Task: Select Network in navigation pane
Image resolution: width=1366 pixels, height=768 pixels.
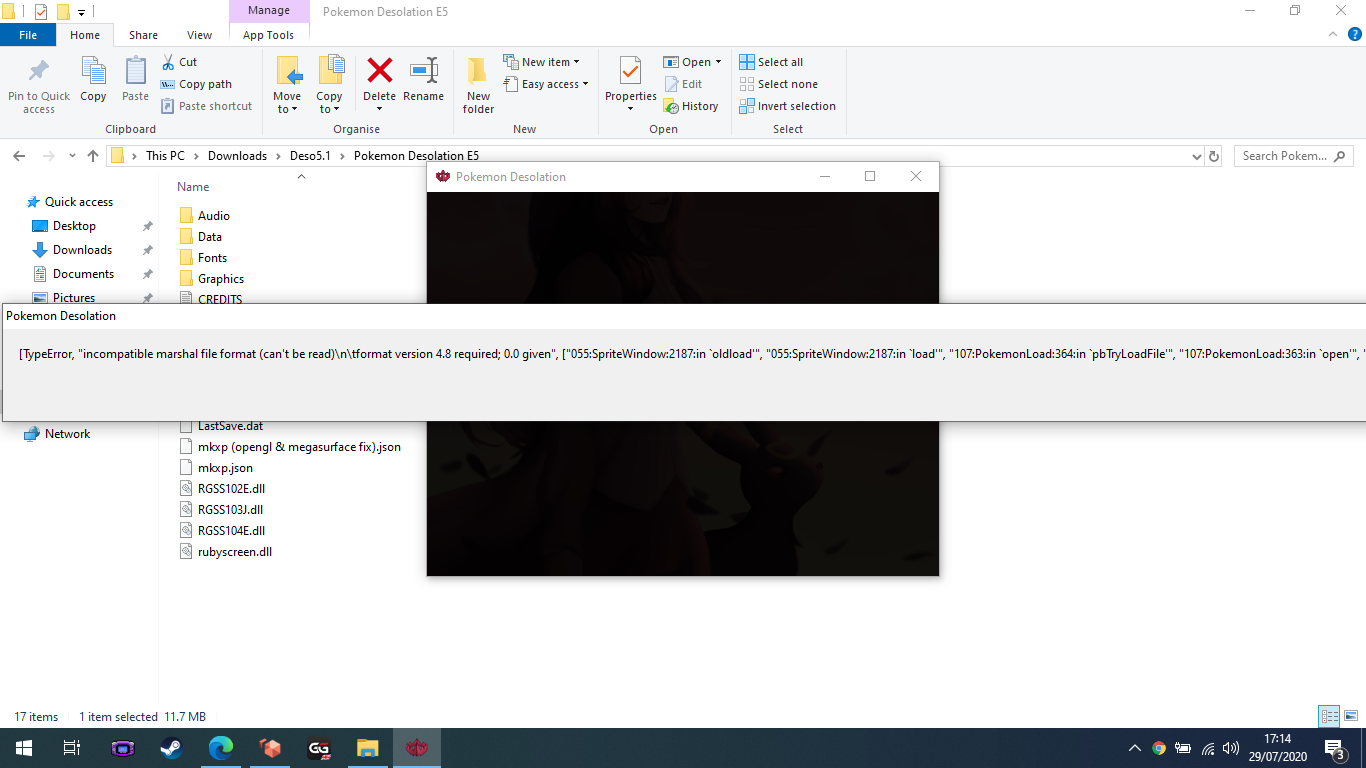Action: (67, 434)
